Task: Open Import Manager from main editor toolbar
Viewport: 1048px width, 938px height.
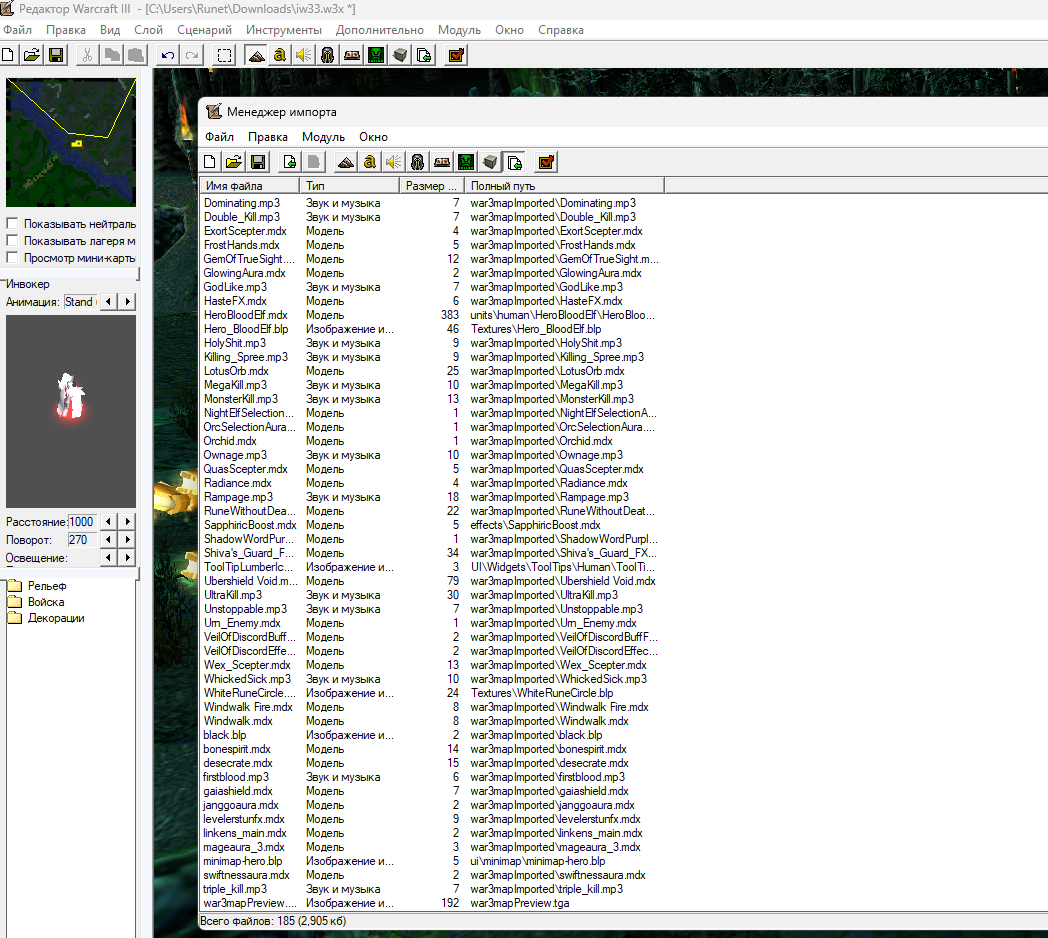Action: (424, 55)
